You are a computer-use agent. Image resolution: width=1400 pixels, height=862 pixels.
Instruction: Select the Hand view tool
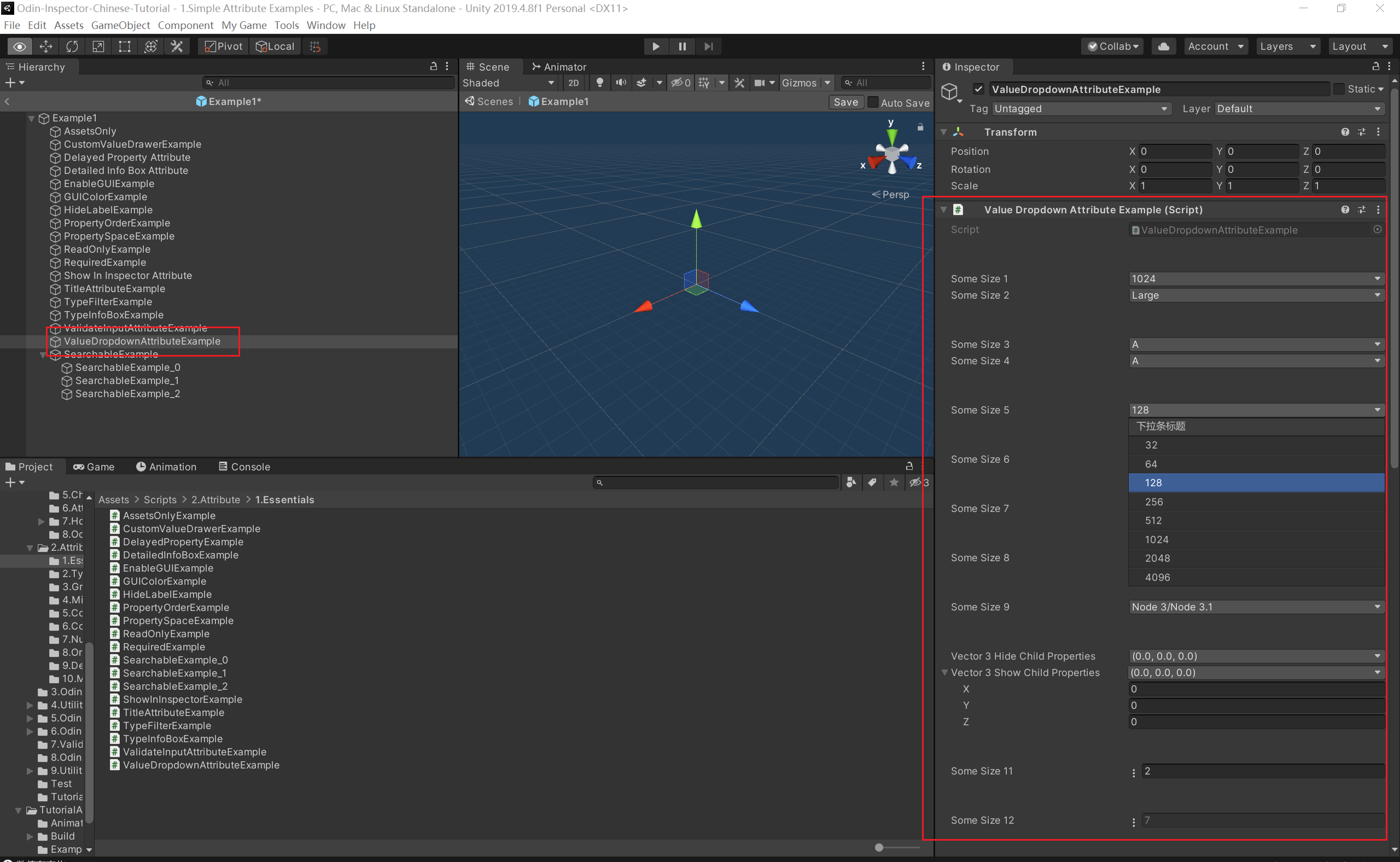tap(19, 46)
